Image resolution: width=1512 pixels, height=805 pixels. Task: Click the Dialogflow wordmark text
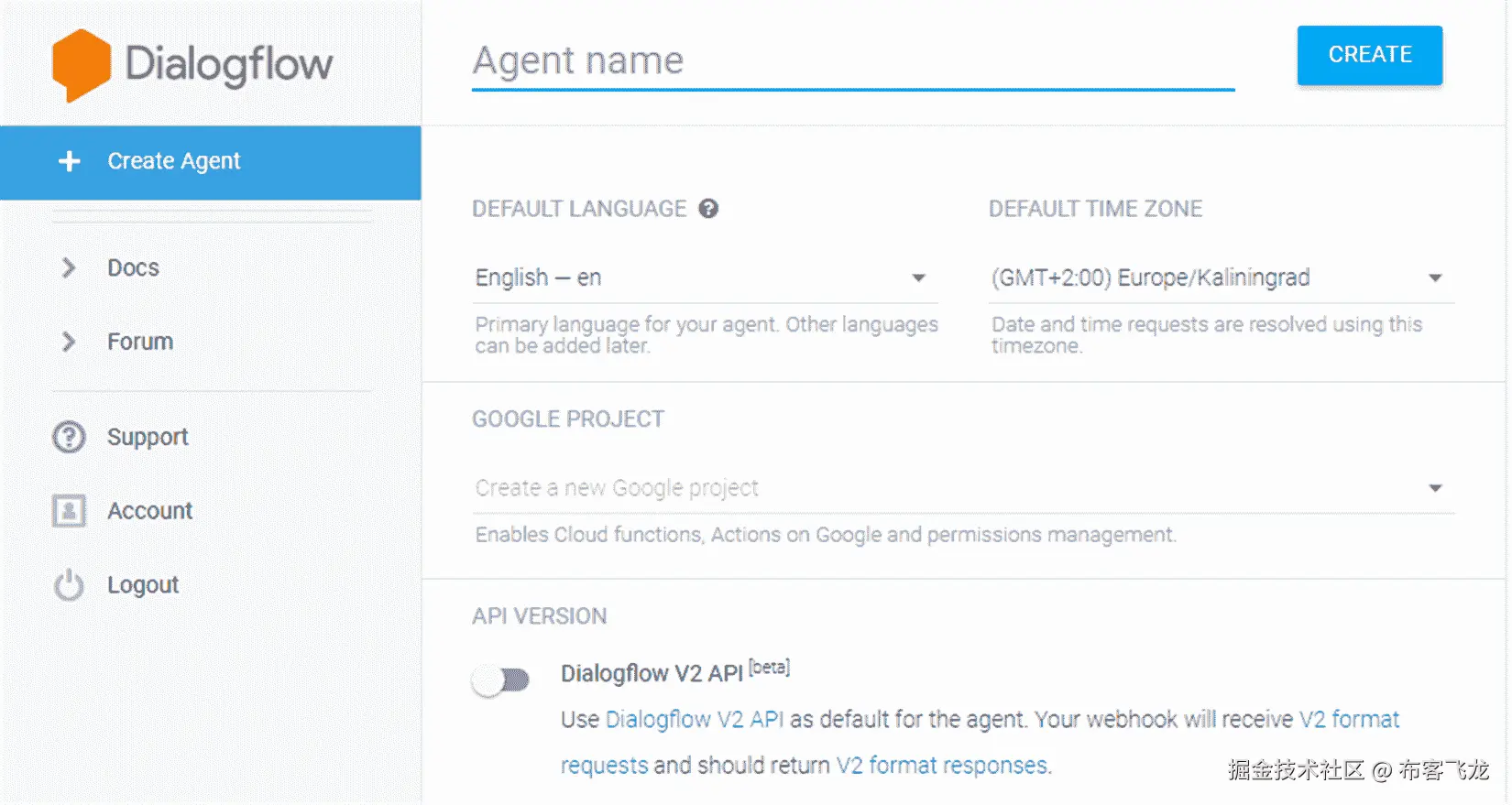pyautogui.click(x=229, y=65)
